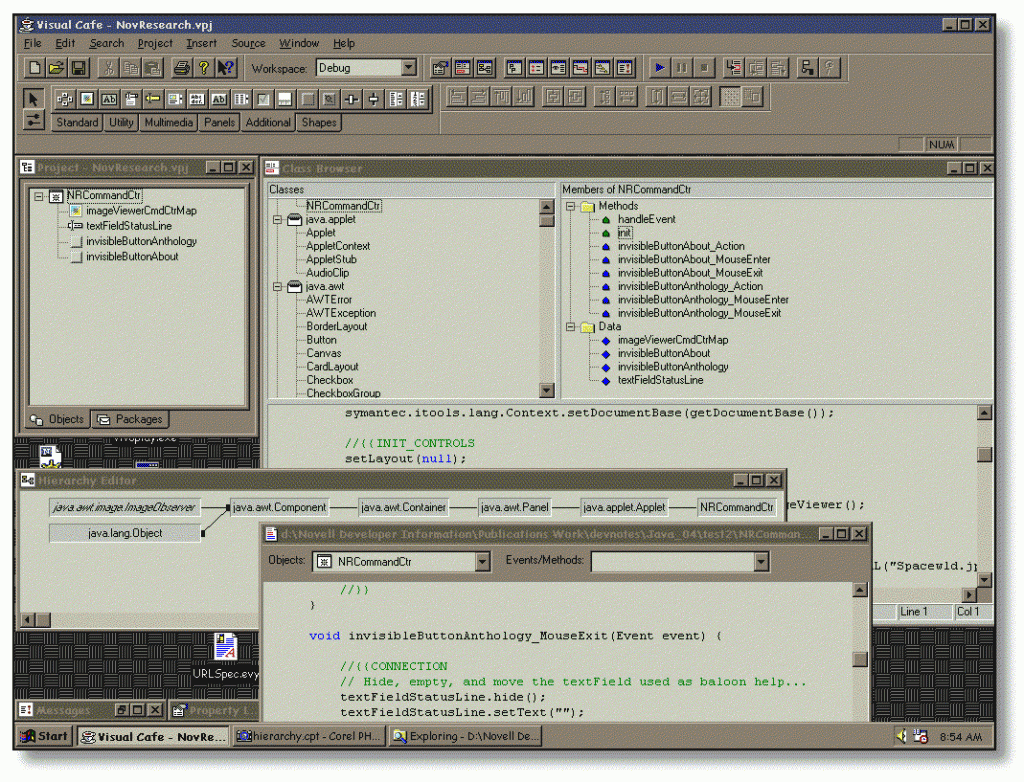
Task: Click the New file toolbar icon
Action: pyautogui.click(x=35, y=68)
